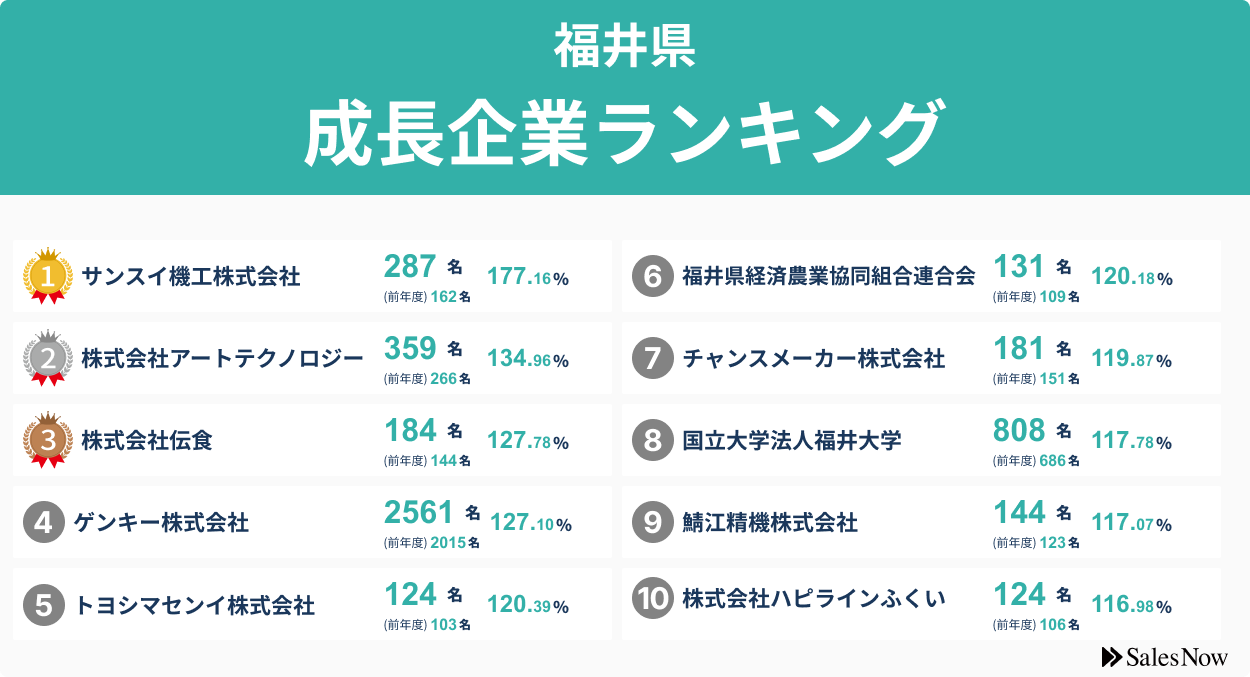The image size is (1250, 677).
Task: Click the gray number 4 rank badge
Action: (x=43, y=522)
